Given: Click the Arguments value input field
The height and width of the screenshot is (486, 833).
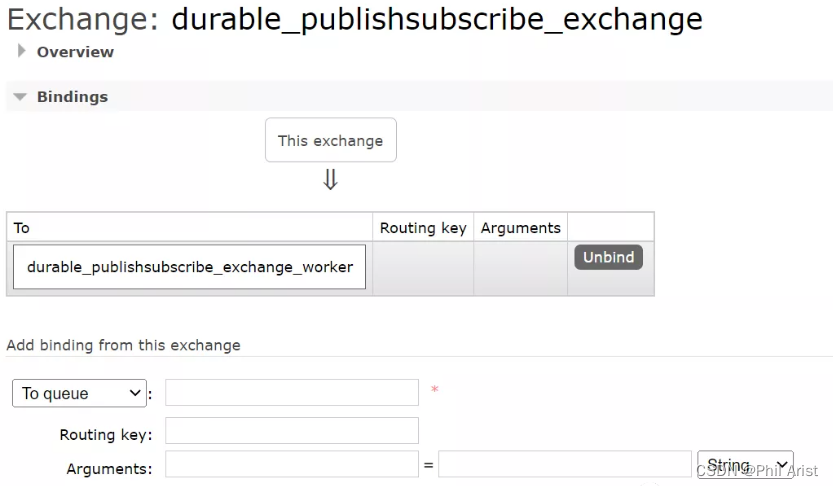Looking at the screenshot, I should (565, 464).
